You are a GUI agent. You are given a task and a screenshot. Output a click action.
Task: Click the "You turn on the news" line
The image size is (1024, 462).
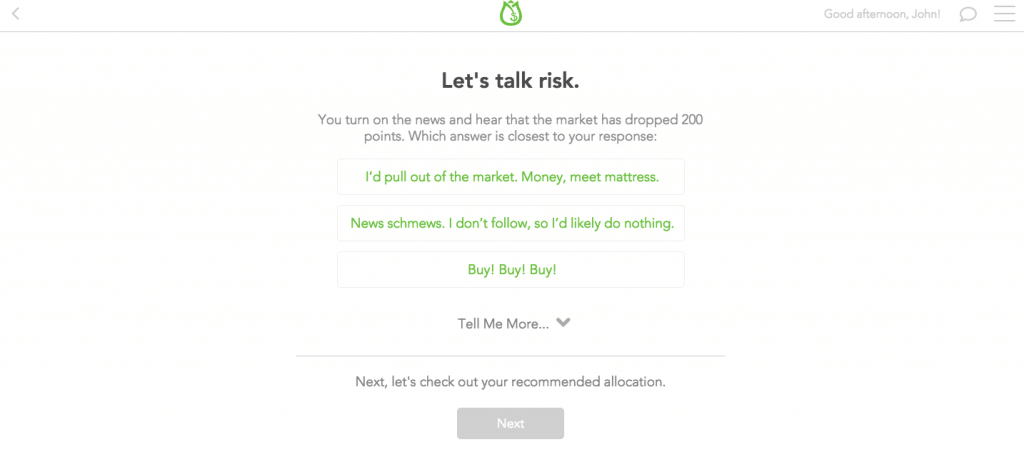point(511,120)
